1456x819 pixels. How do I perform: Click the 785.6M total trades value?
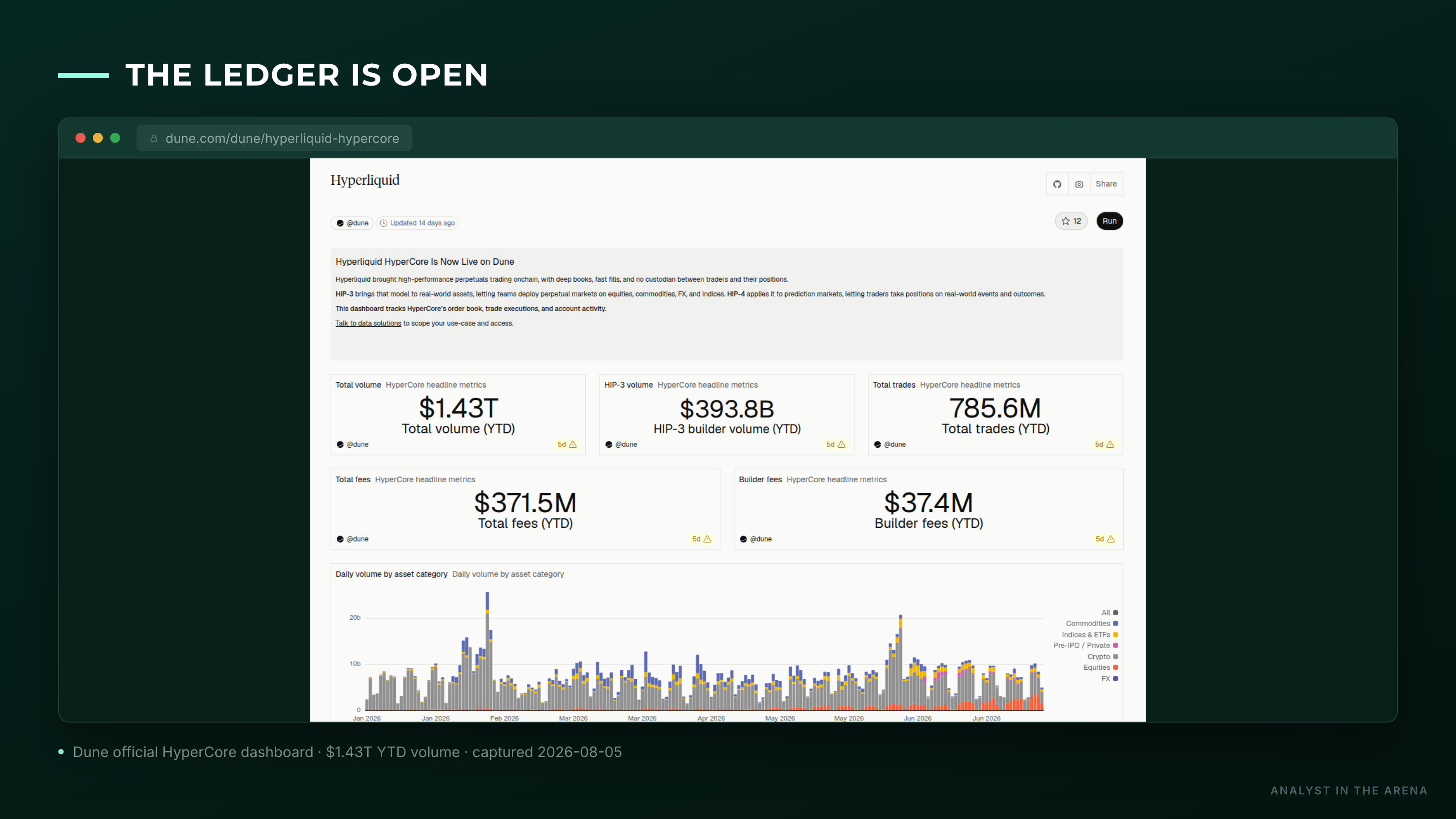tap(995, 408)
